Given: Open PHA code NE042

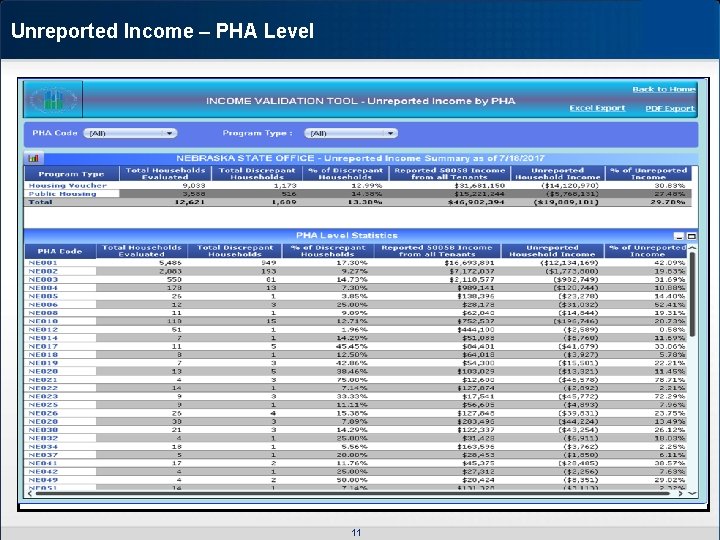Looking at the screenshot, I should click(43, 472).
